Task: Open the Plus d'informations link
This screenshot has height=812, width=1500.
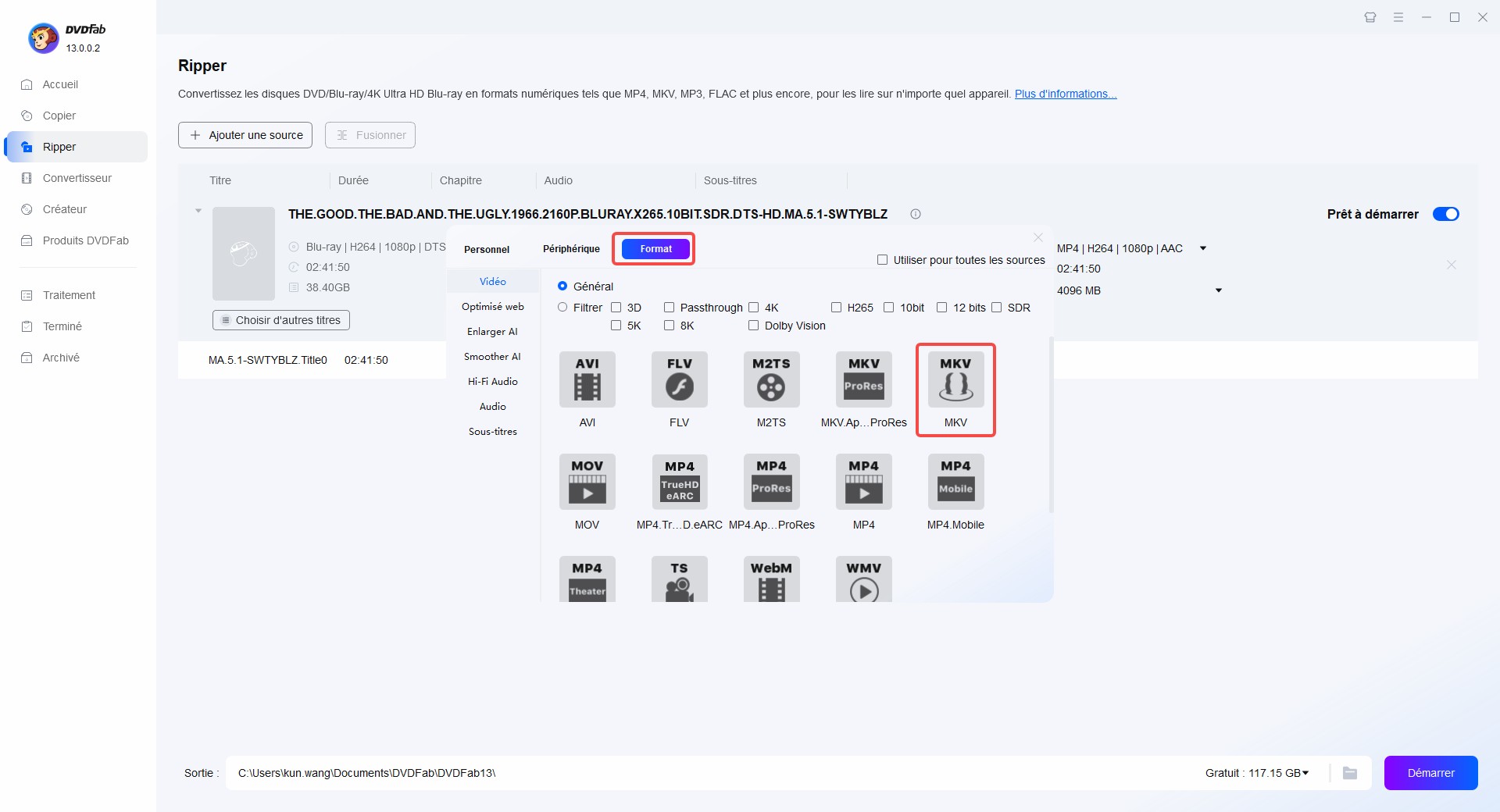Action: click(x=1066, y=94)
